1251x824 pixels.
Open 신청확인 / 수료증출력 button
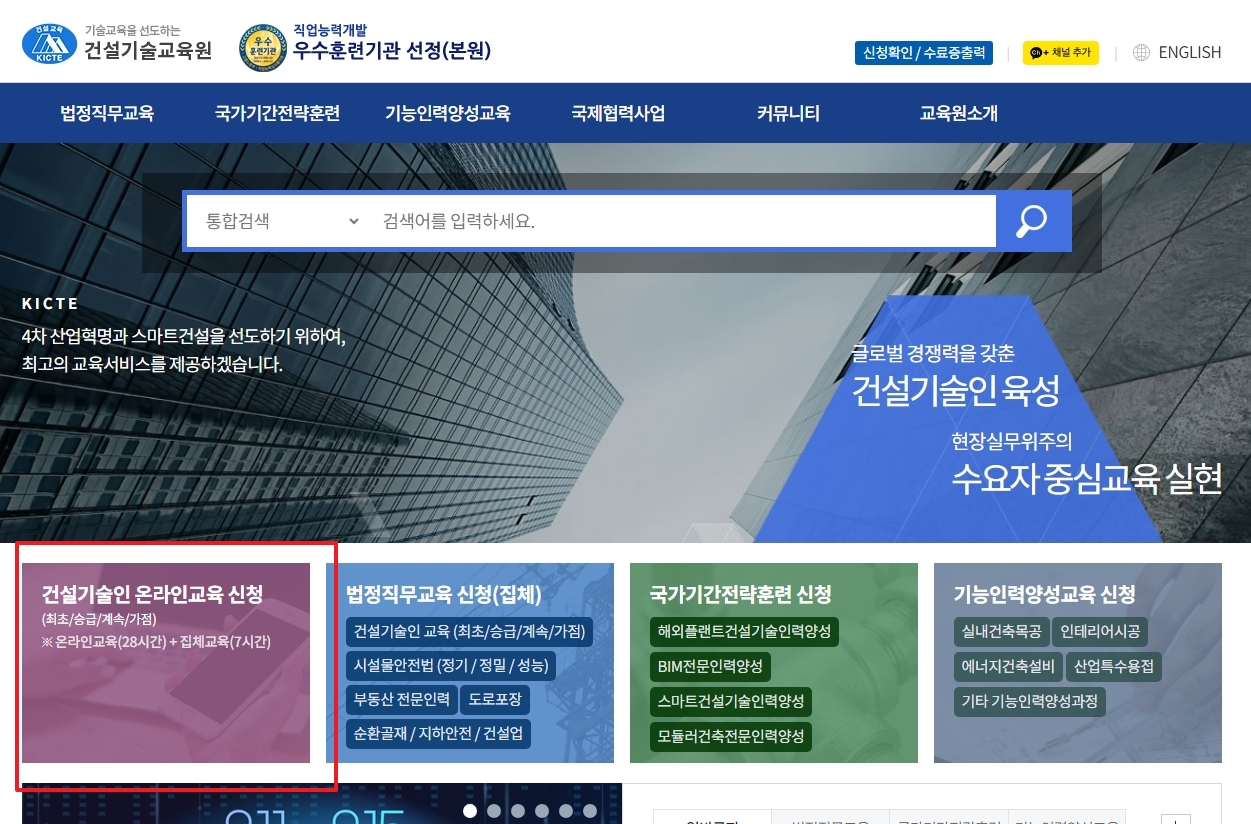coord(924,52)
